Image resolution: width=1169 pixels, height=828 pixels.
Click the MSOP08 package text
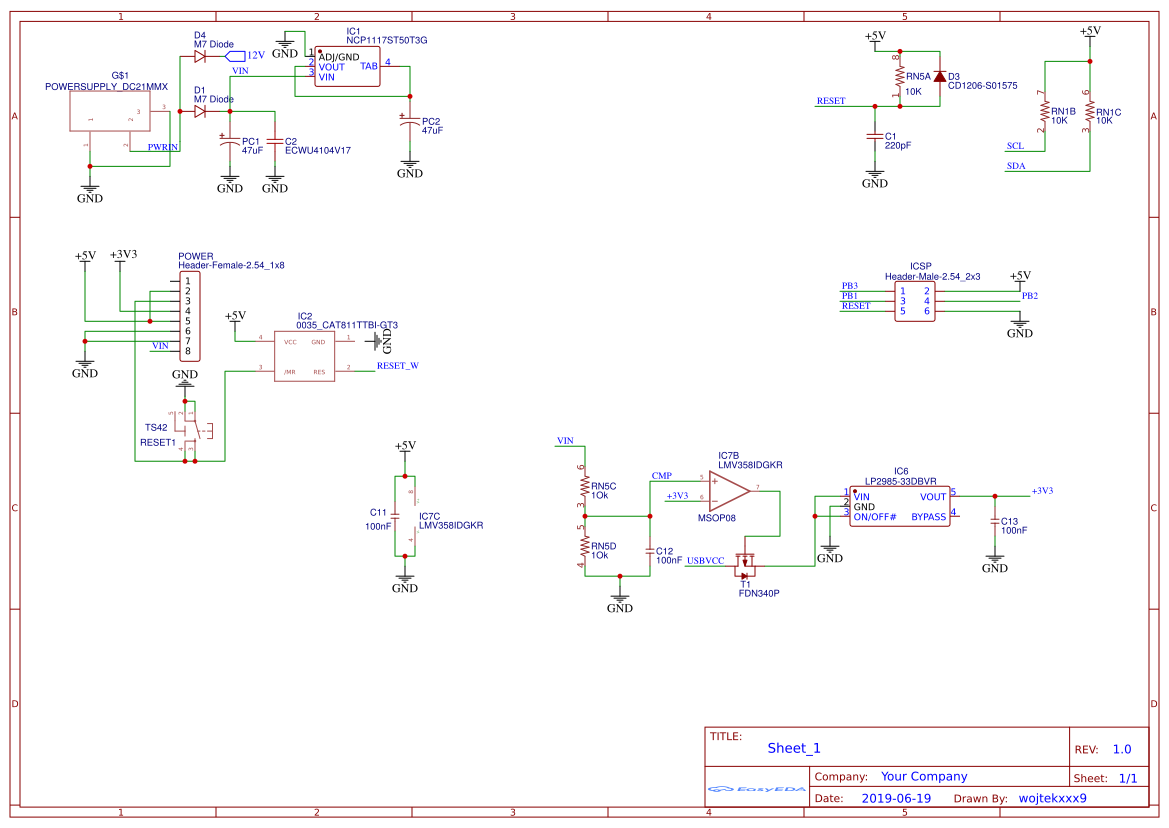click(716, 518)
